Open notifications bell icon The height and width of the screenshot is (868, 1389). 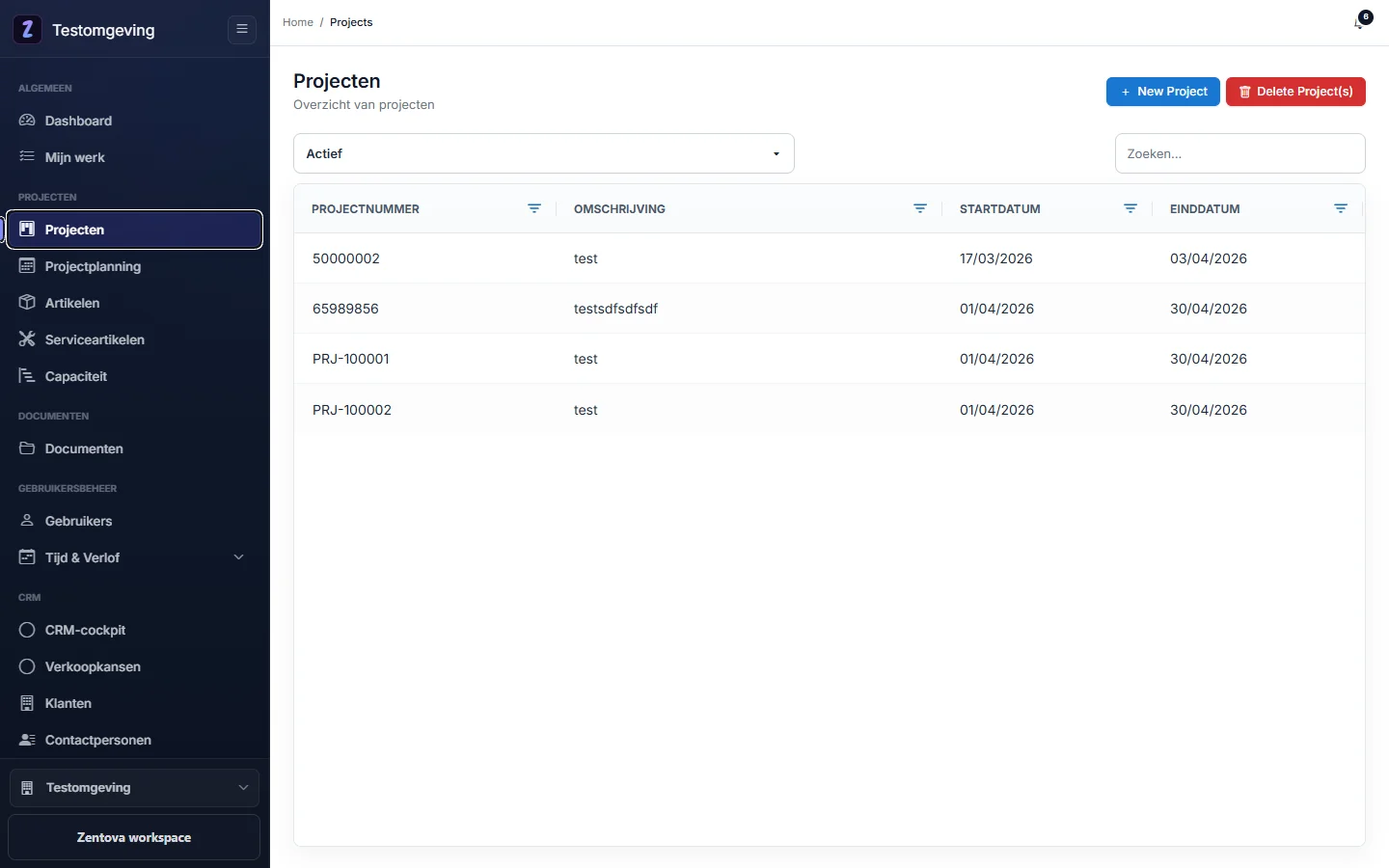[1361, 21]
